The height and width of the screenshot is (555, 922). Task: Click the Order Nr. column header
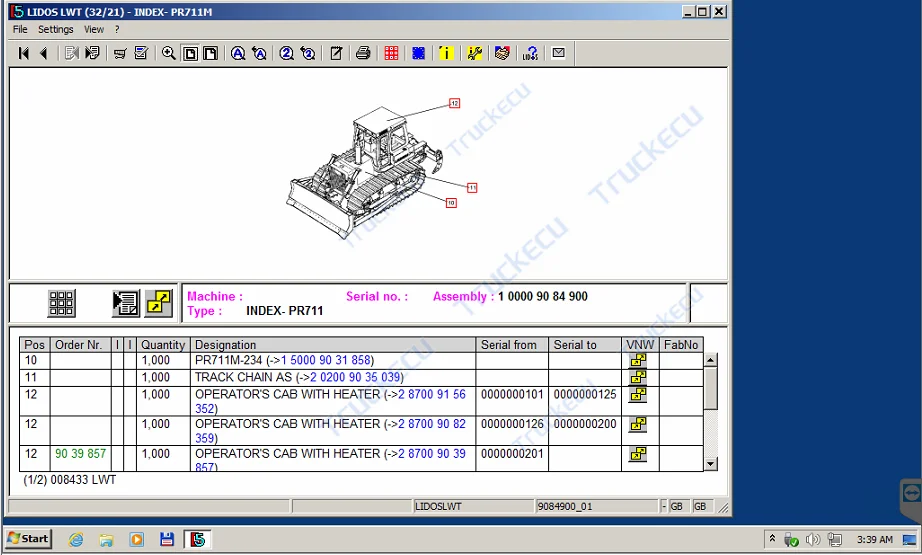(81, 345)
